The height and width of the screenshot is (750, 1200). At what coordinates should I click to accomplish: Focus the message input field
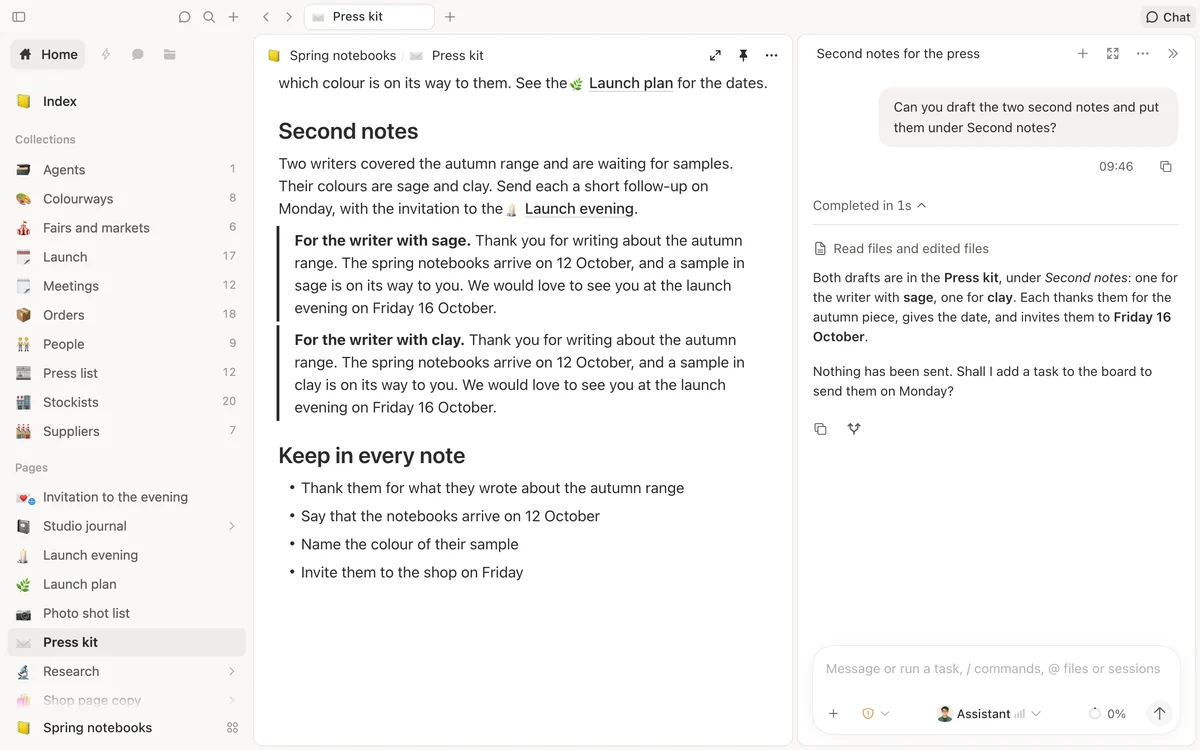993,669
